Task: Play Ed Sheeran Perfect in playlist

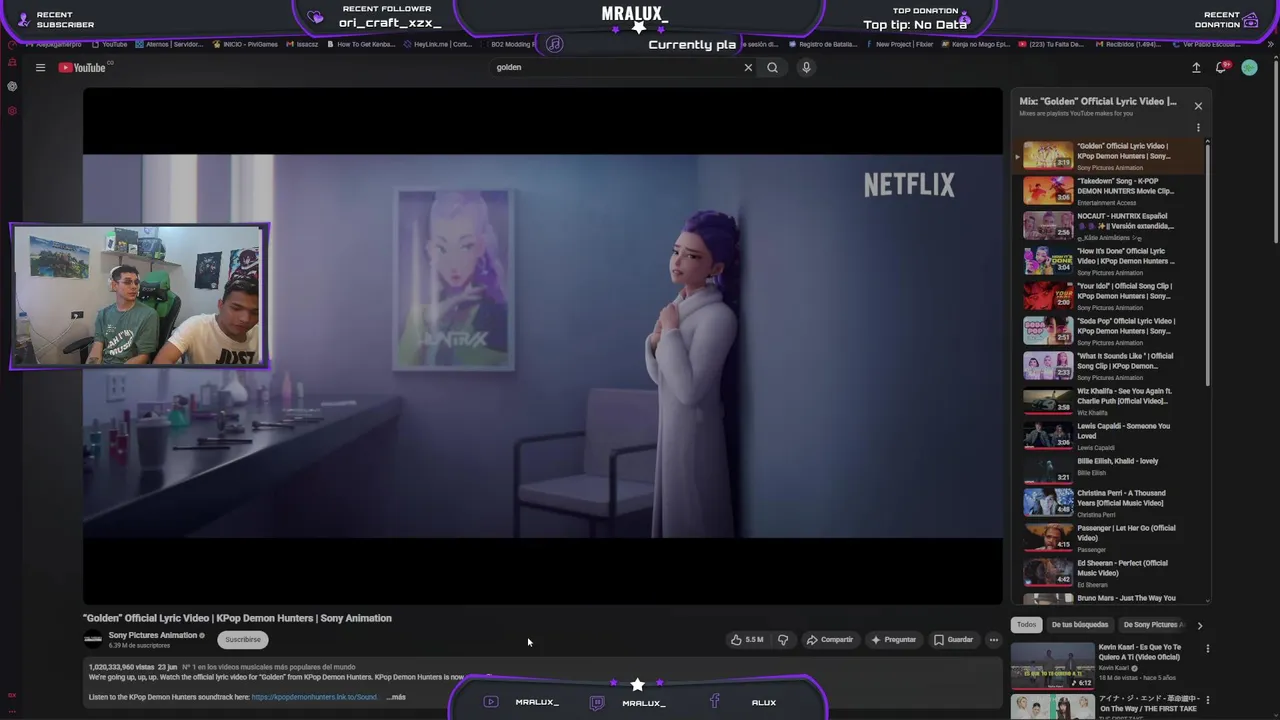Action: pyautogui.click(x=1109, y=572)
